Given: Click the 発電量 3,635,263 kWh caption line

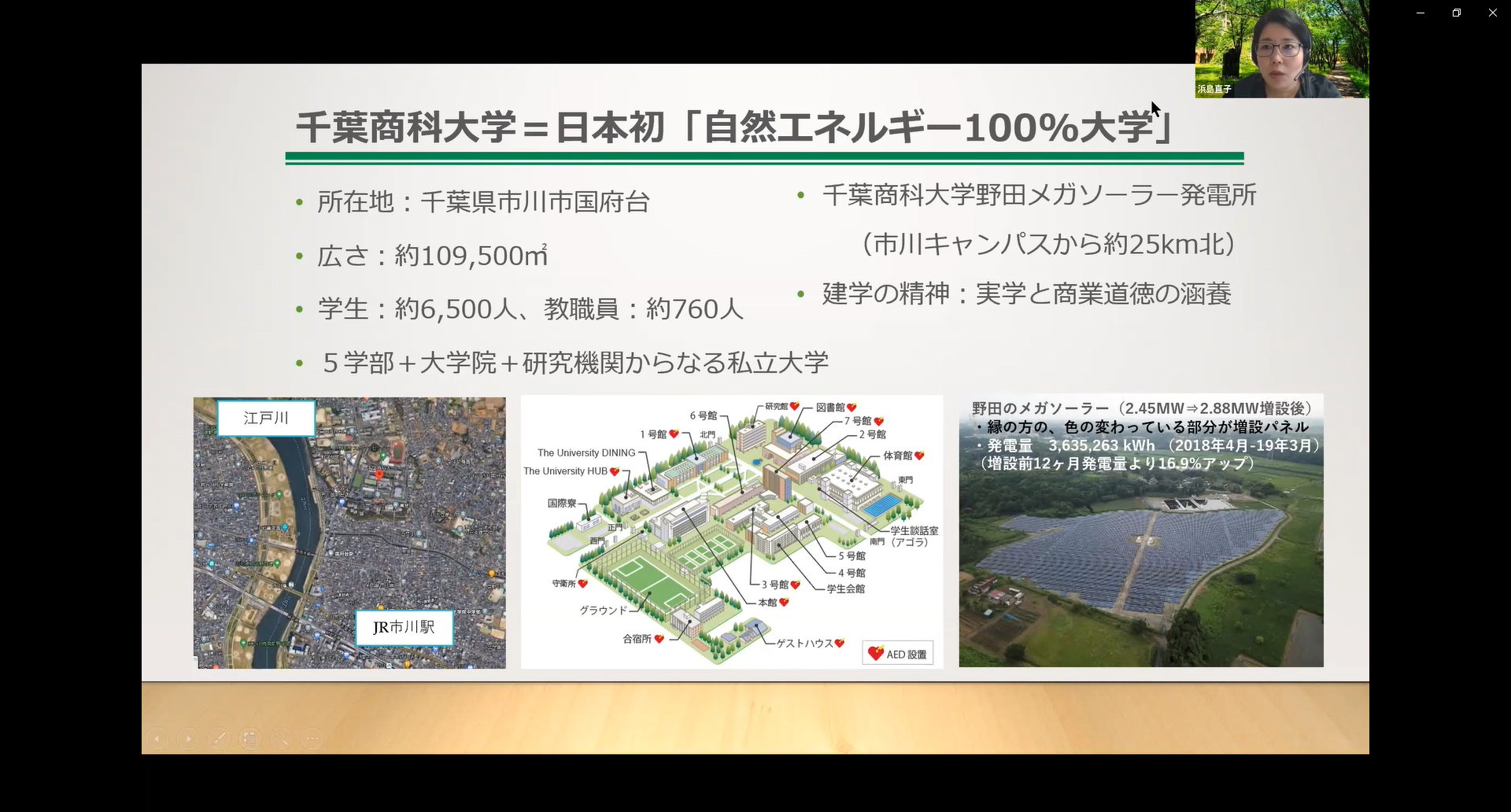Looking at the screenshot, I should [1147, 445].
